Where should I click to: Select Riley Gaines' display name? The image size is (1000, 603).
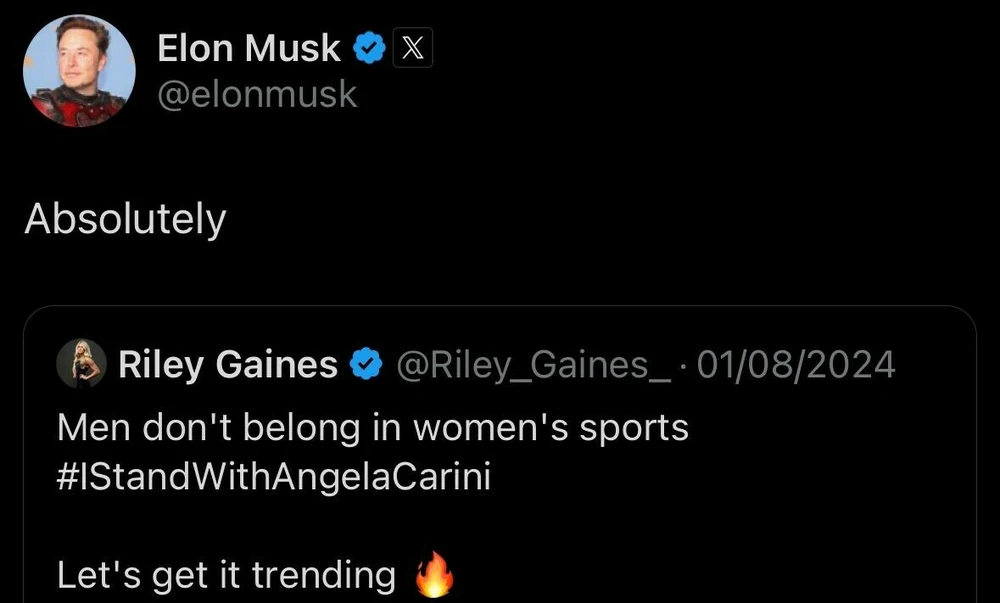pos(228,364)
